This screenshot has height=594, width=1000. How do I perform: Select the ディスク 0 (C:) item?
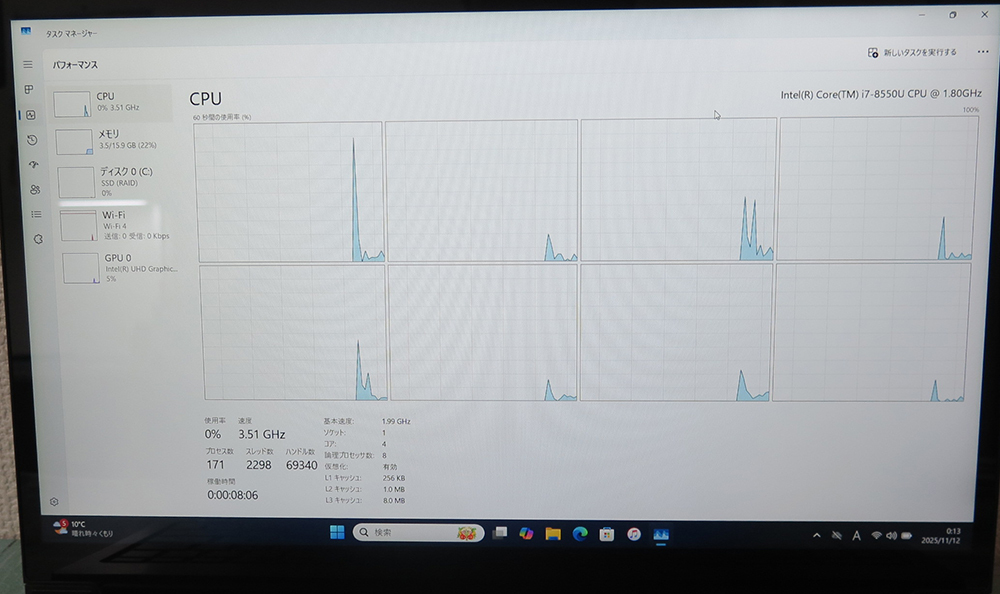point(116,182)
